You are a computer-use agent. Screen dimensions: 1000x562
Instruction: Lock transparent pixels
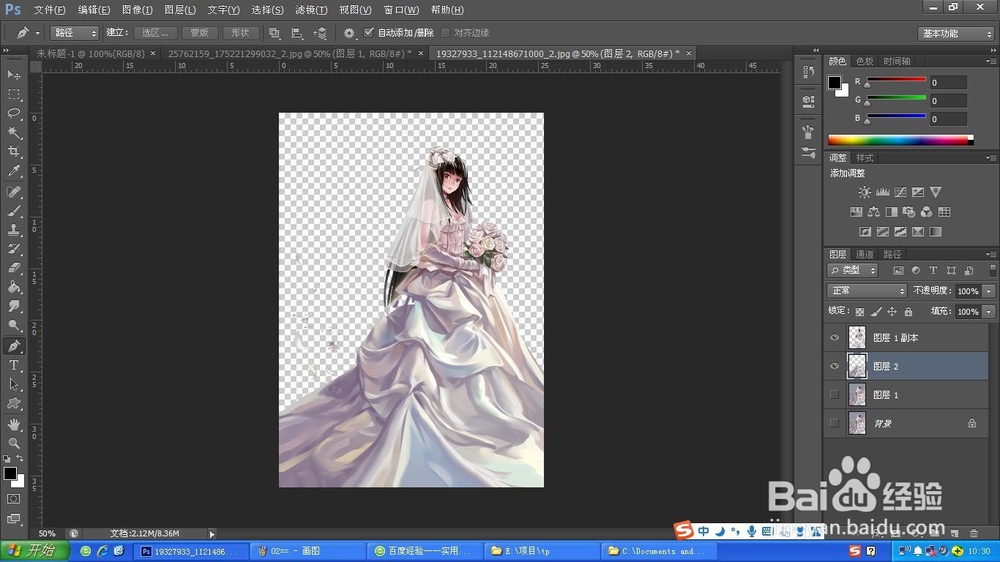coord(860,311)
